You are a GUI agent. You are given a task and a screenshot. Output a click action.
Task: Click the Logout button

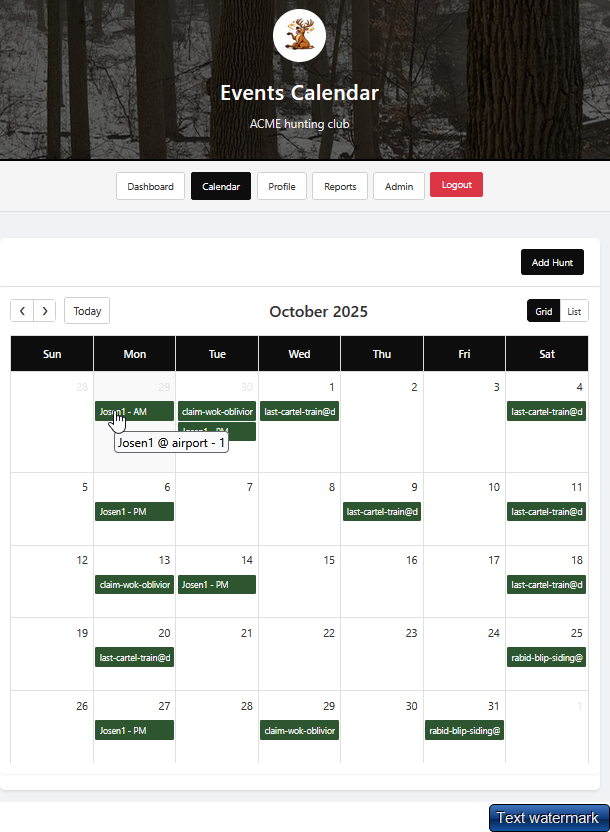pyautogui.click(x=456, y=185)
